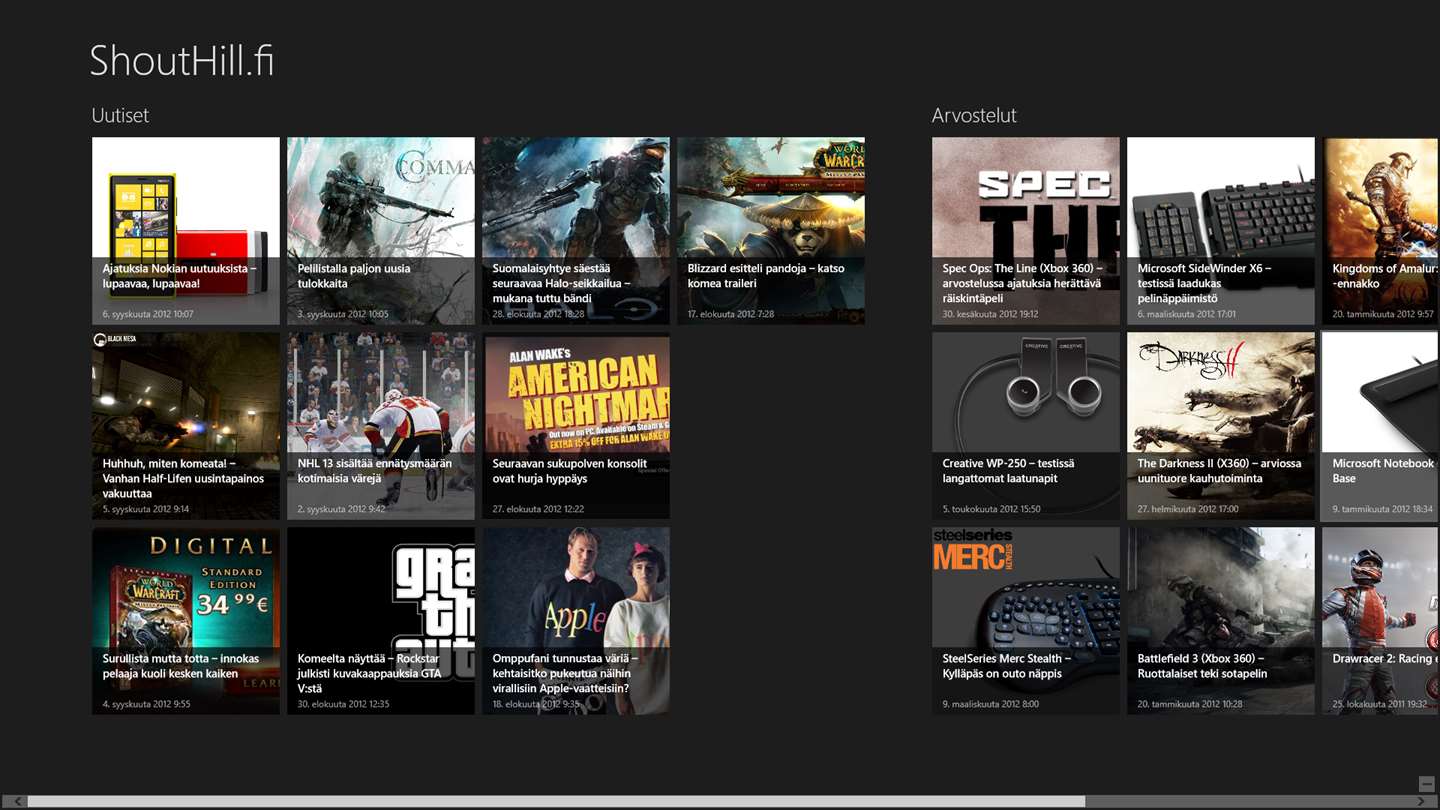The width and height of the screenshot is (1440, 810).
Task: Open the Omppufani Apple-vaatteisiin tile
Action: click(x=576, y=621)
